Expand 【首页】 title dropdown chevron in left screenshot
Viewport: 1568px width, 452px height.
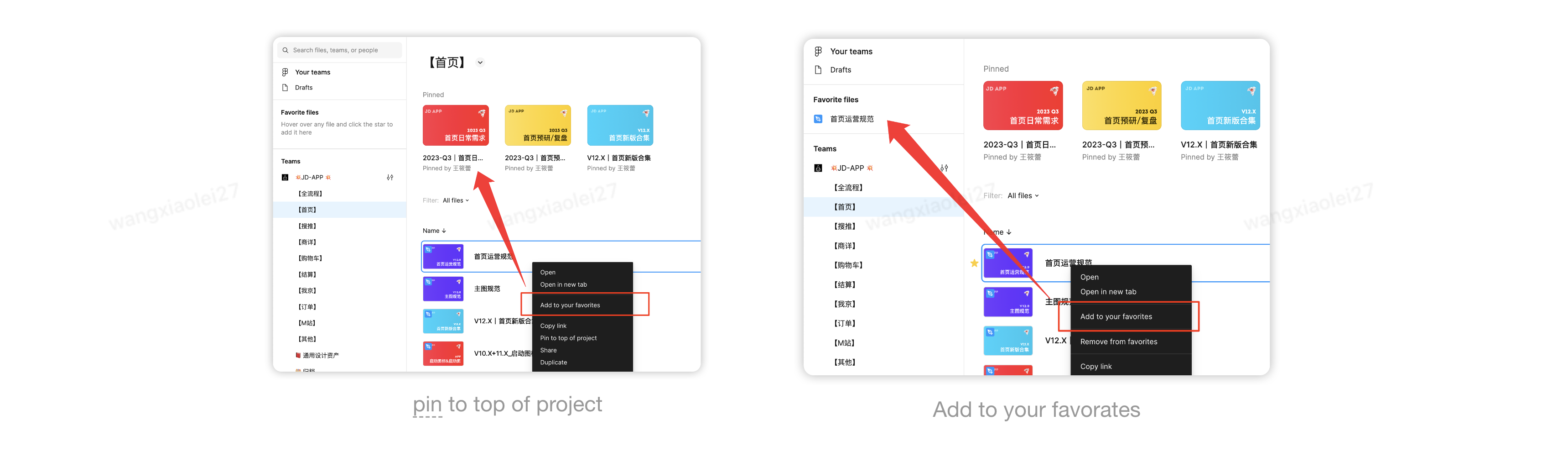point(480,63)
